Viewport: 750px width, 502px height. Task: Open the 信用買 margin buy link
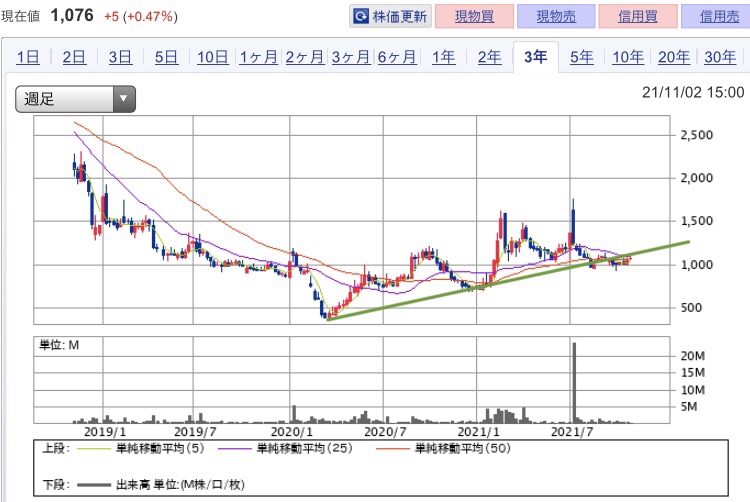click(638, 17)
